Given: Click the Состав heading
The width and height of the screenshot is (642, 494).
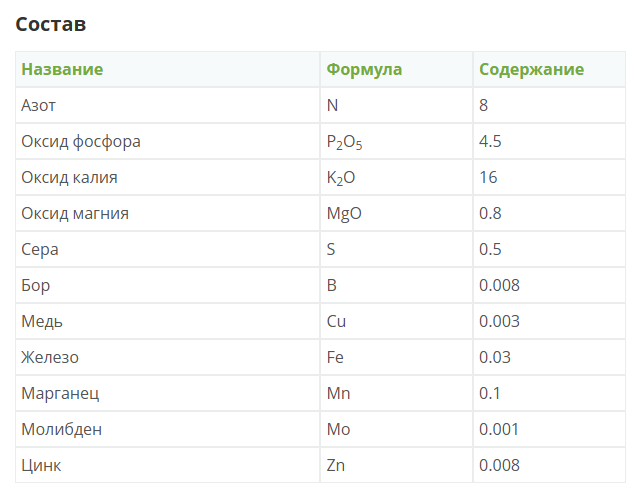Looking at the screenshot, I should 51,24.
